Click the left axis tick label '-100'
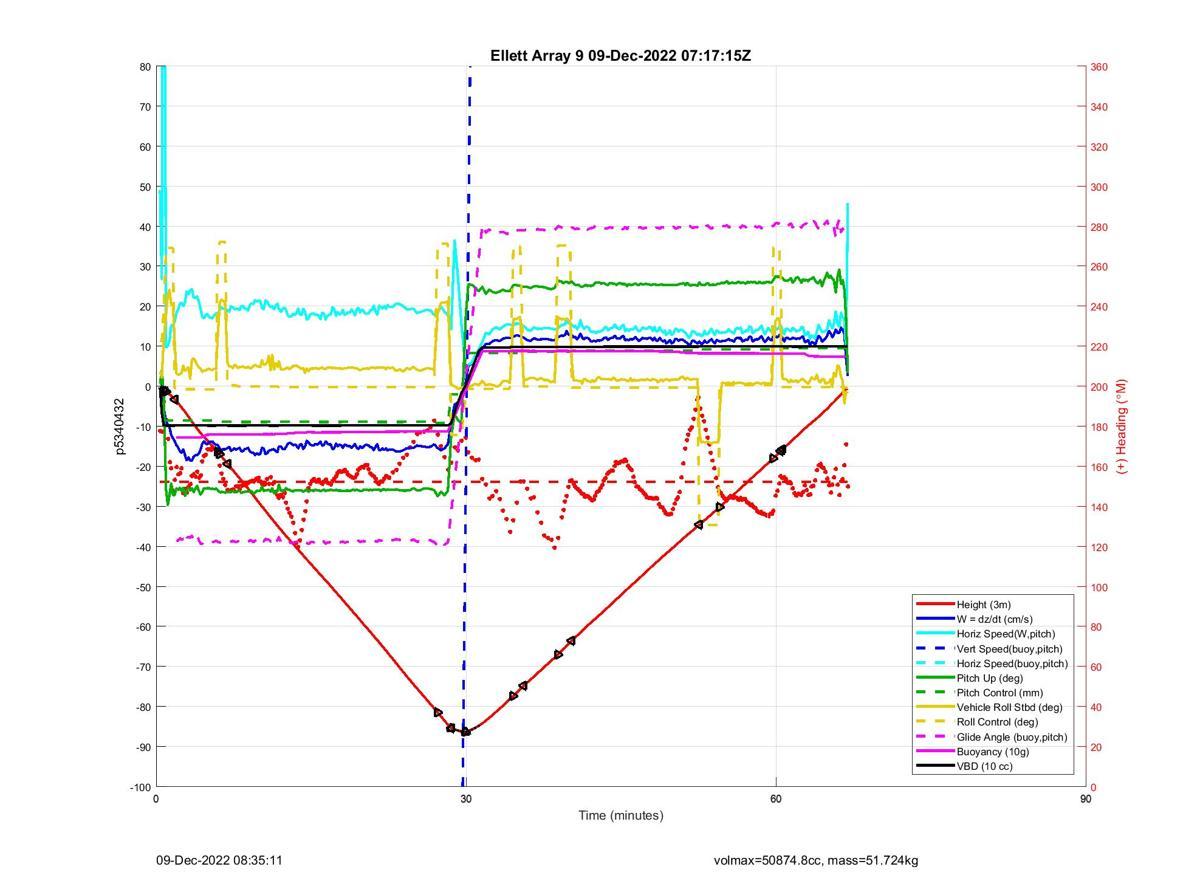This screenshot has height=885, width=1200. tap(141, 787)
